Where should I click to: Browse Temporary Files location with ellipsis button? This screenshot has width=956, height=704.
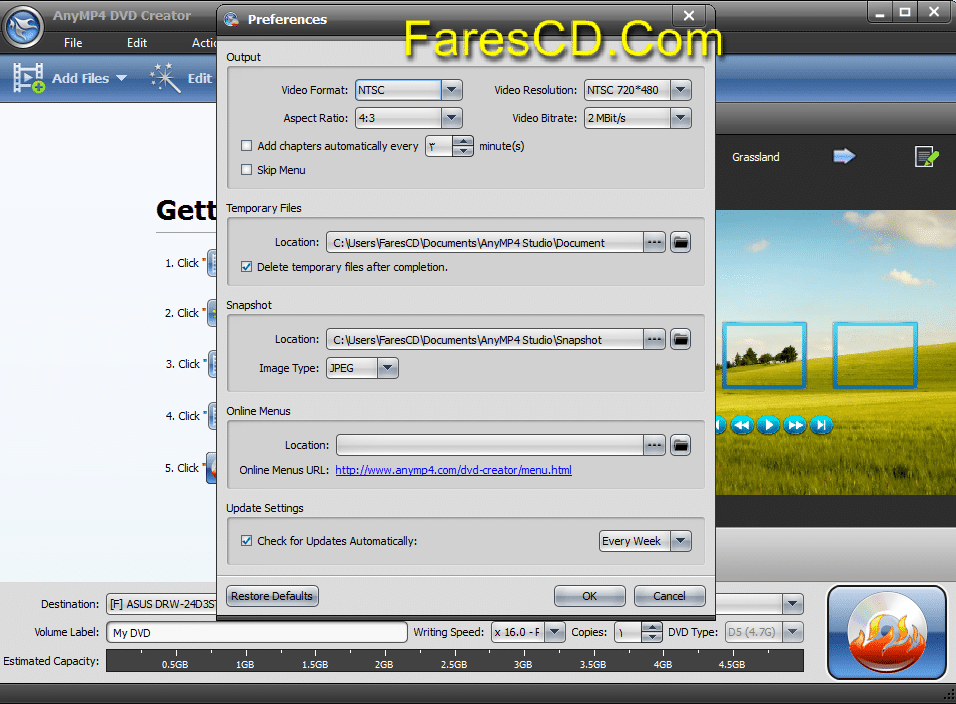tap(654, 243)
